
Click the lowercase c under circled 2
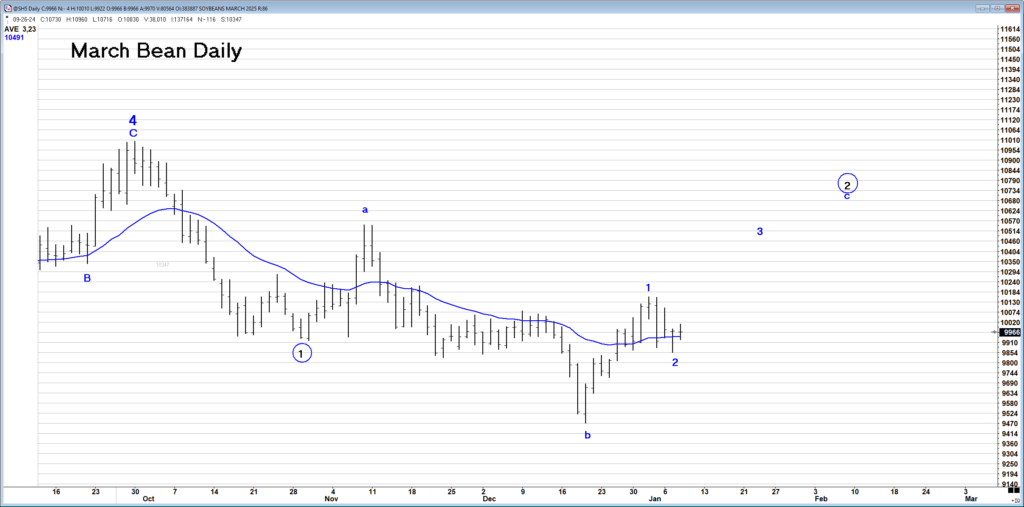847,196
